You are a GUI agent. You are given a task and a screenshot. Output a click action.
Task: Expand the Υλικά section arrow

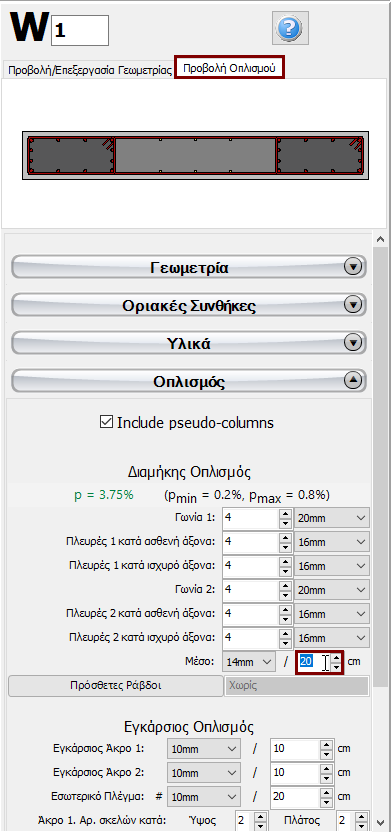pos(353,343)
